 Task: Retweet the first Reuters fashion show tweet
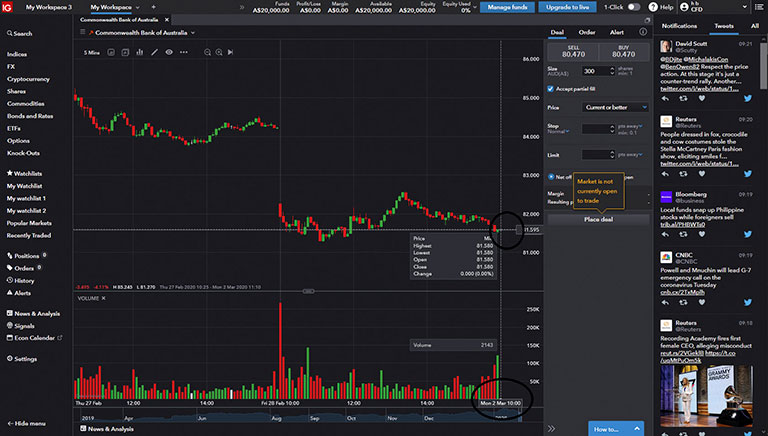pos(683,174)
